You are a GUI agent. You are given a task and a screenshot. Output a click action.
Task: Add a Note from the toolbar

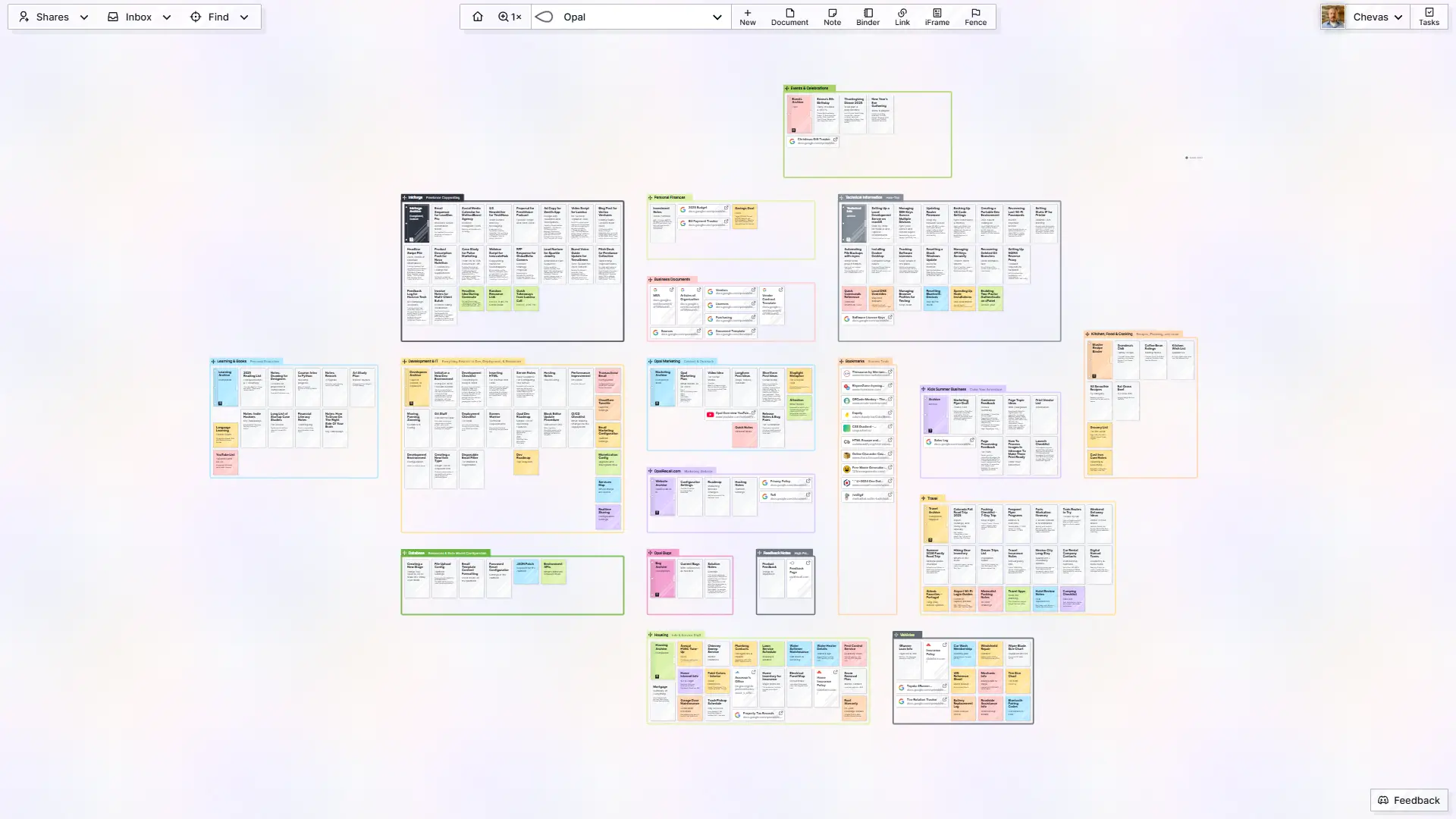[832, 17]
